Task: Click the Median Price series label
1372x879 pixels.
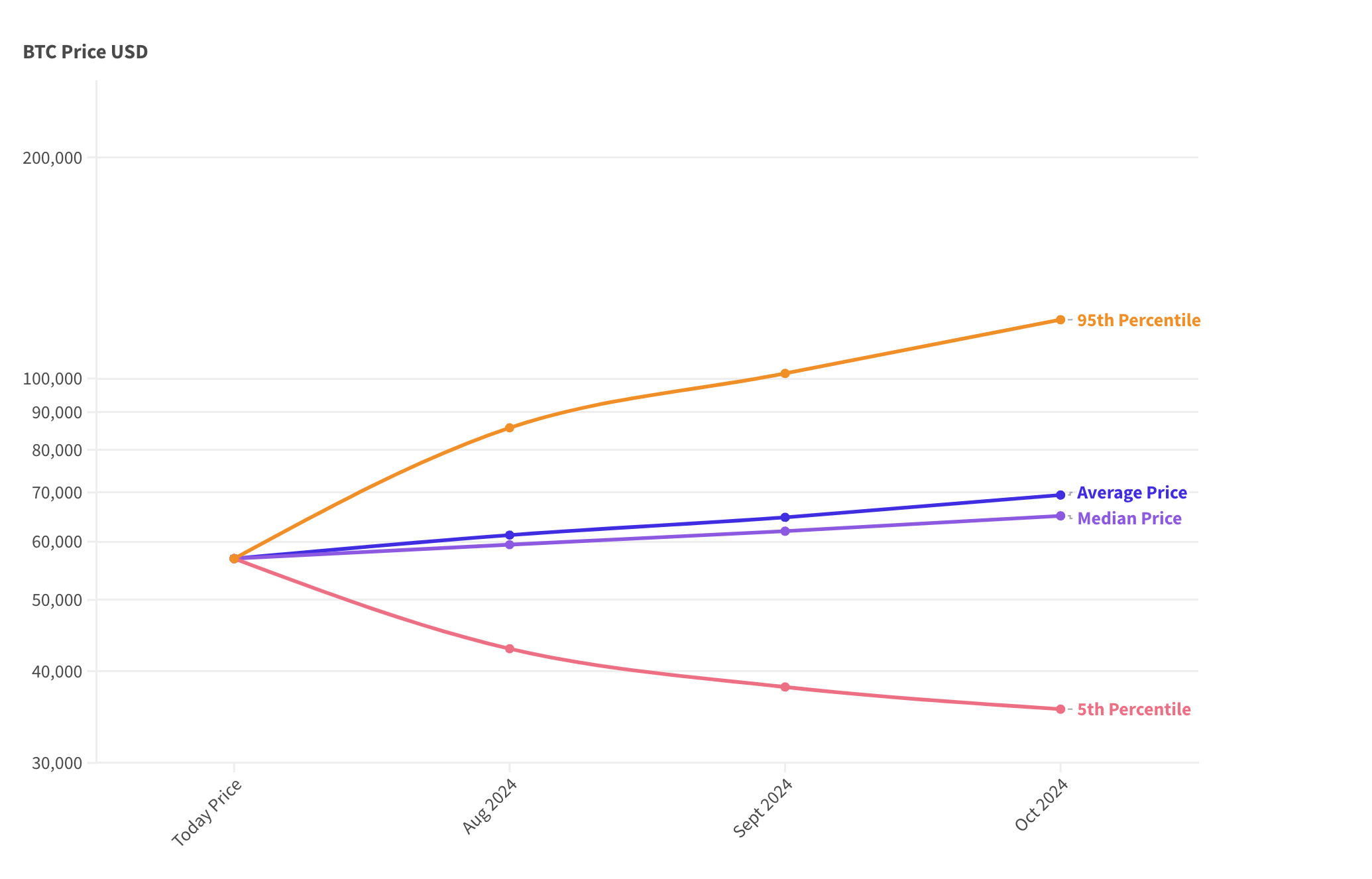Action: [x=1129, y=518]
